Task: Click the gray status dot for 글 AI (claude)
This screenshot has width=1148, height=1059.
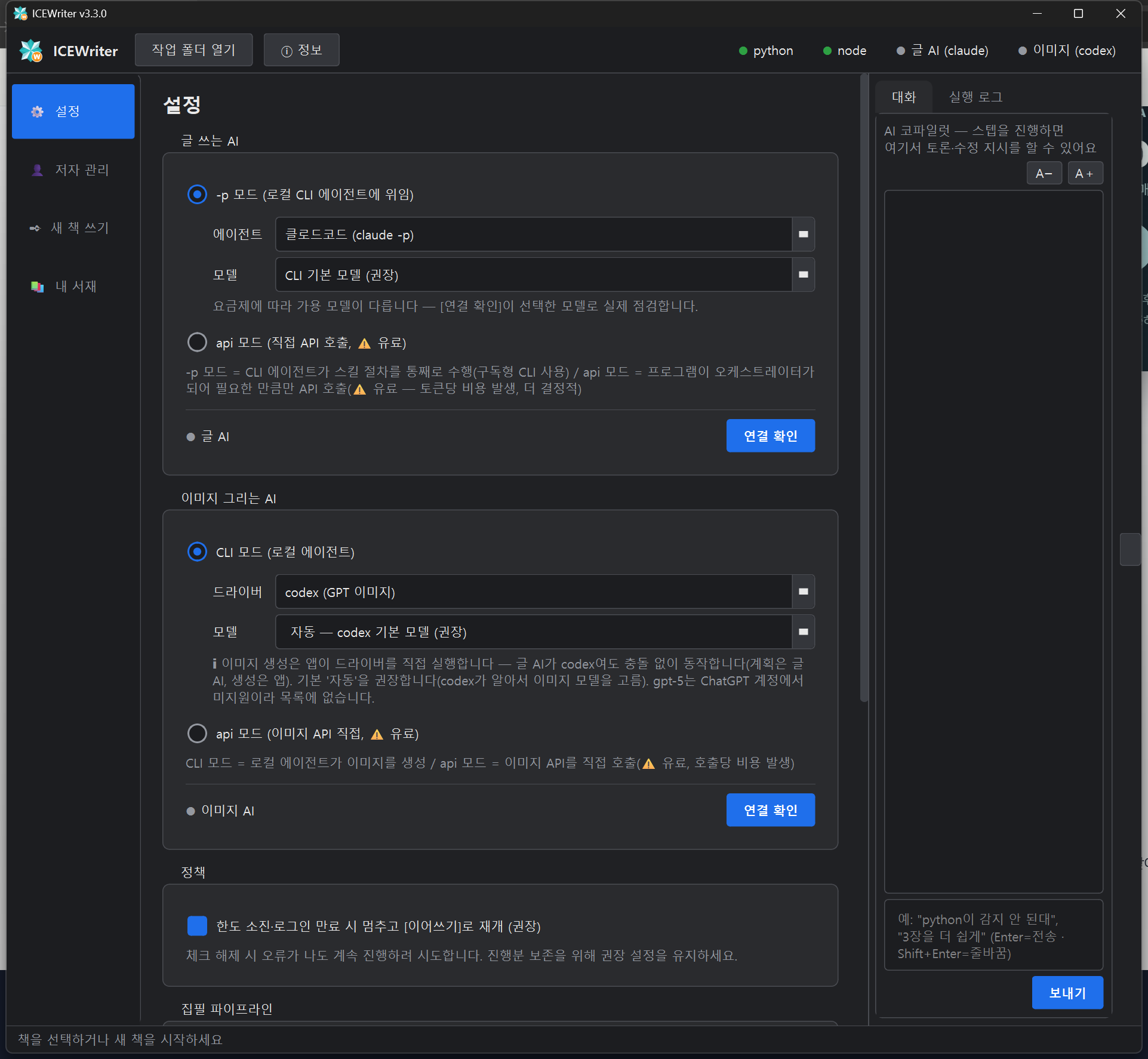Action: click(x=901, y=51)
